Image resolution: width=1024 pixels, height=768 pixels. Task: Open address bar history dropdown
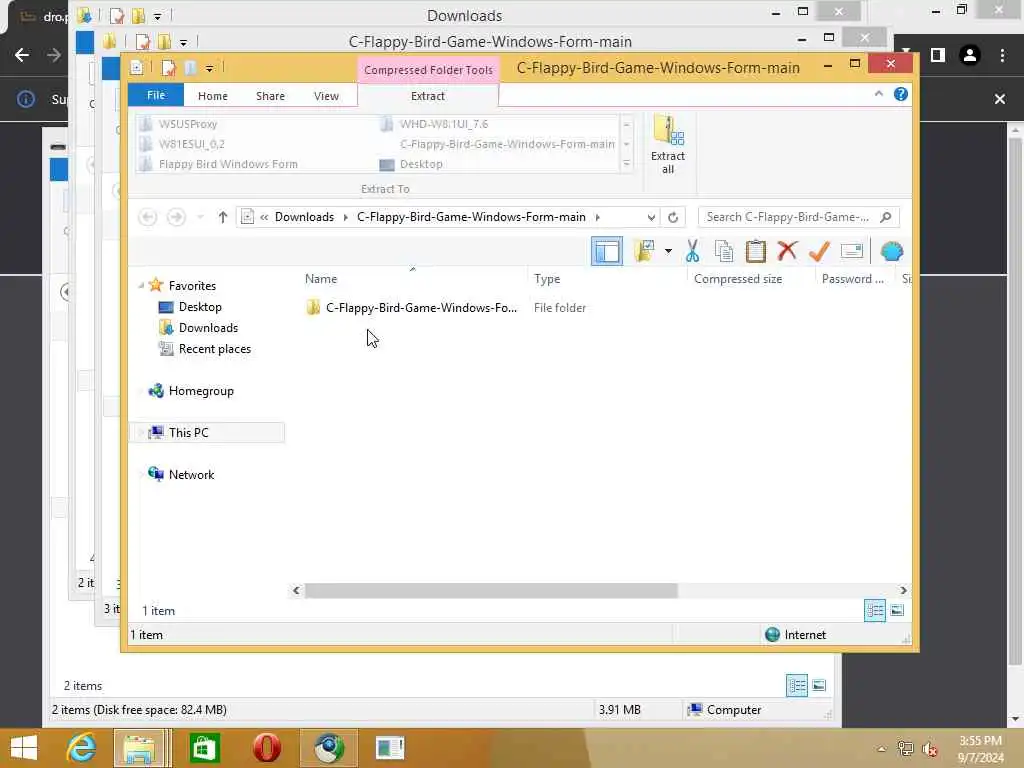651,217
